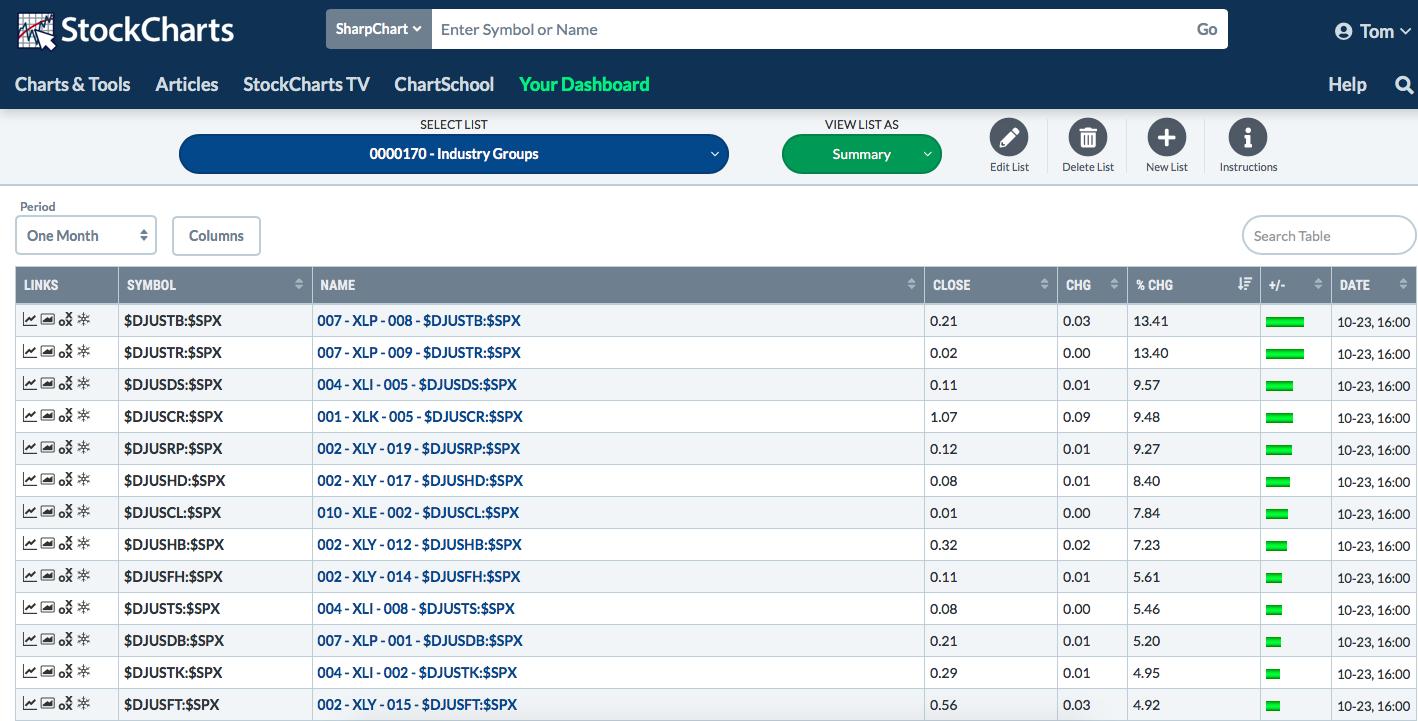This screenshot has height=721, width=1418.
Task: Open link 004 - XLI - 005 - $DJUSDS:$SPX
Action: pyautogui.click(x=417, y=385)
